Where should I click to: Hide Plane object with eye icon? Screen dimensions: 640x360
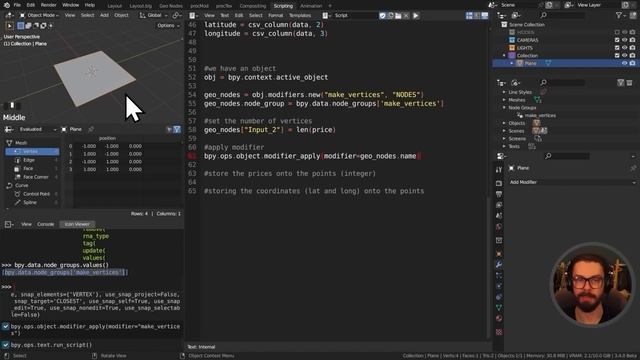click(624, 63)
